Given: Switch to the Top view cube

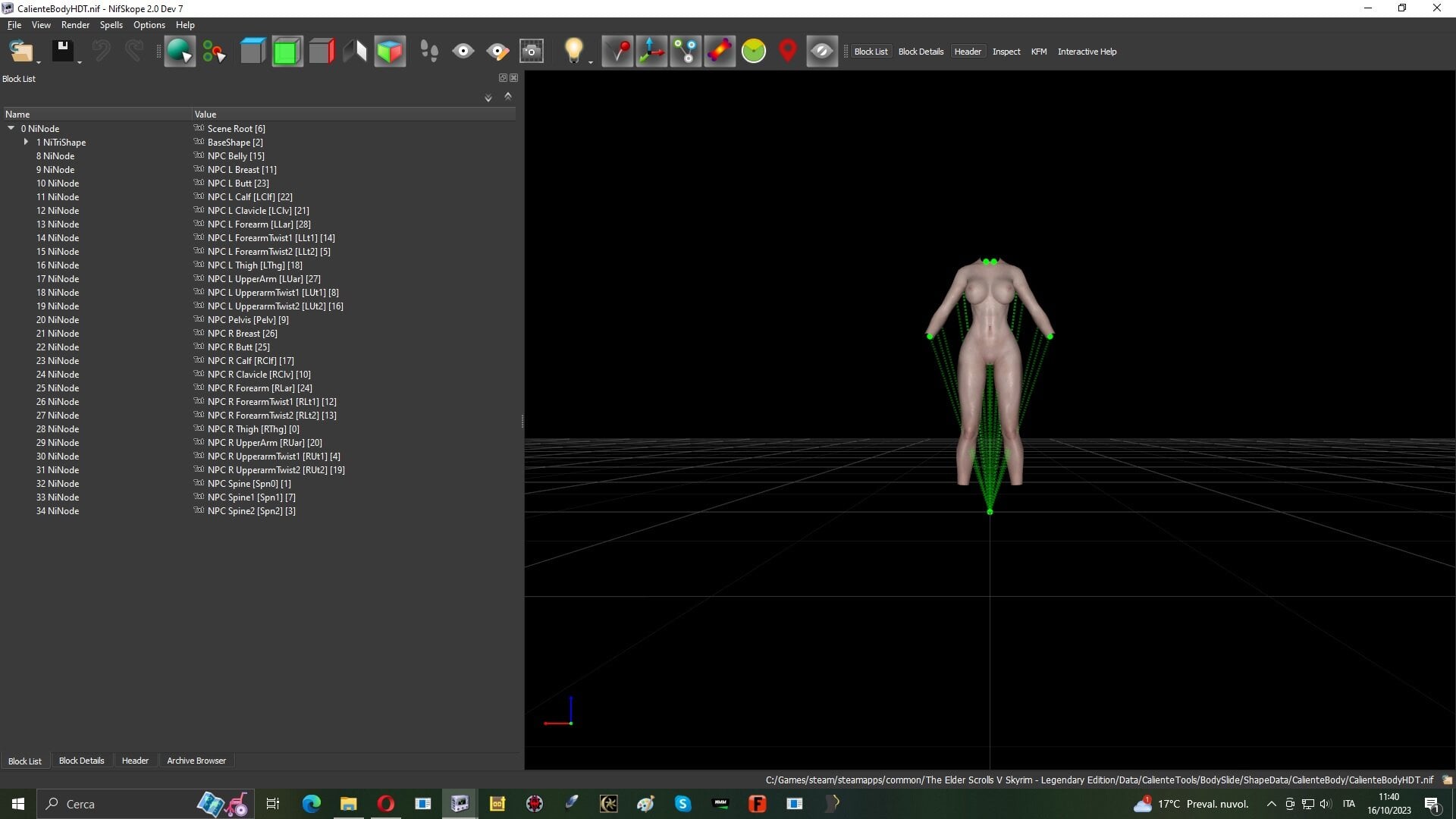Looking at the screenshot, I should (x=253, y=52).
